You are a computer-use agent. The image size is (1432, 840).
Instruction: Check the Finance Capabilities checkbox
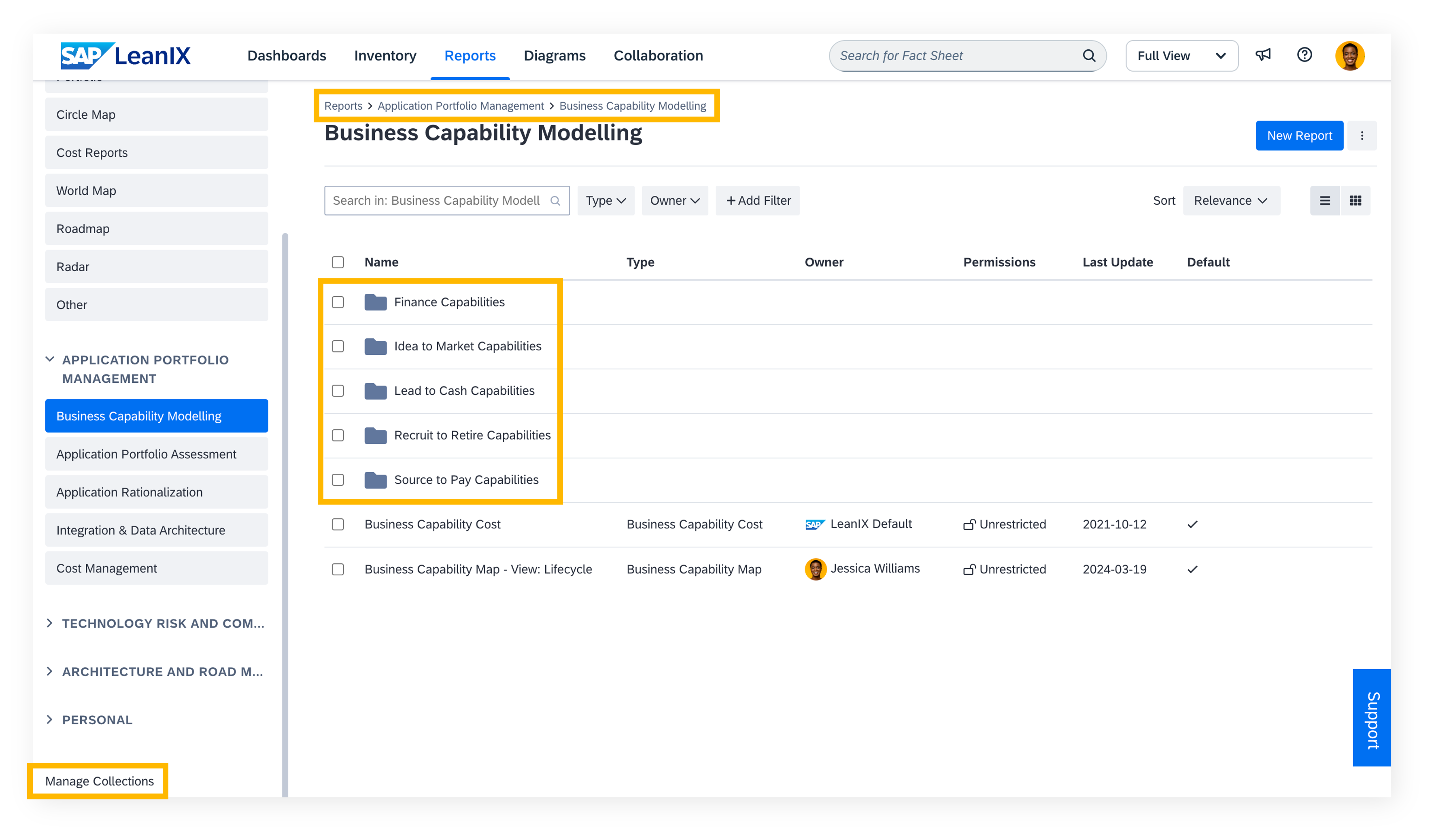(x=338, y=302)
